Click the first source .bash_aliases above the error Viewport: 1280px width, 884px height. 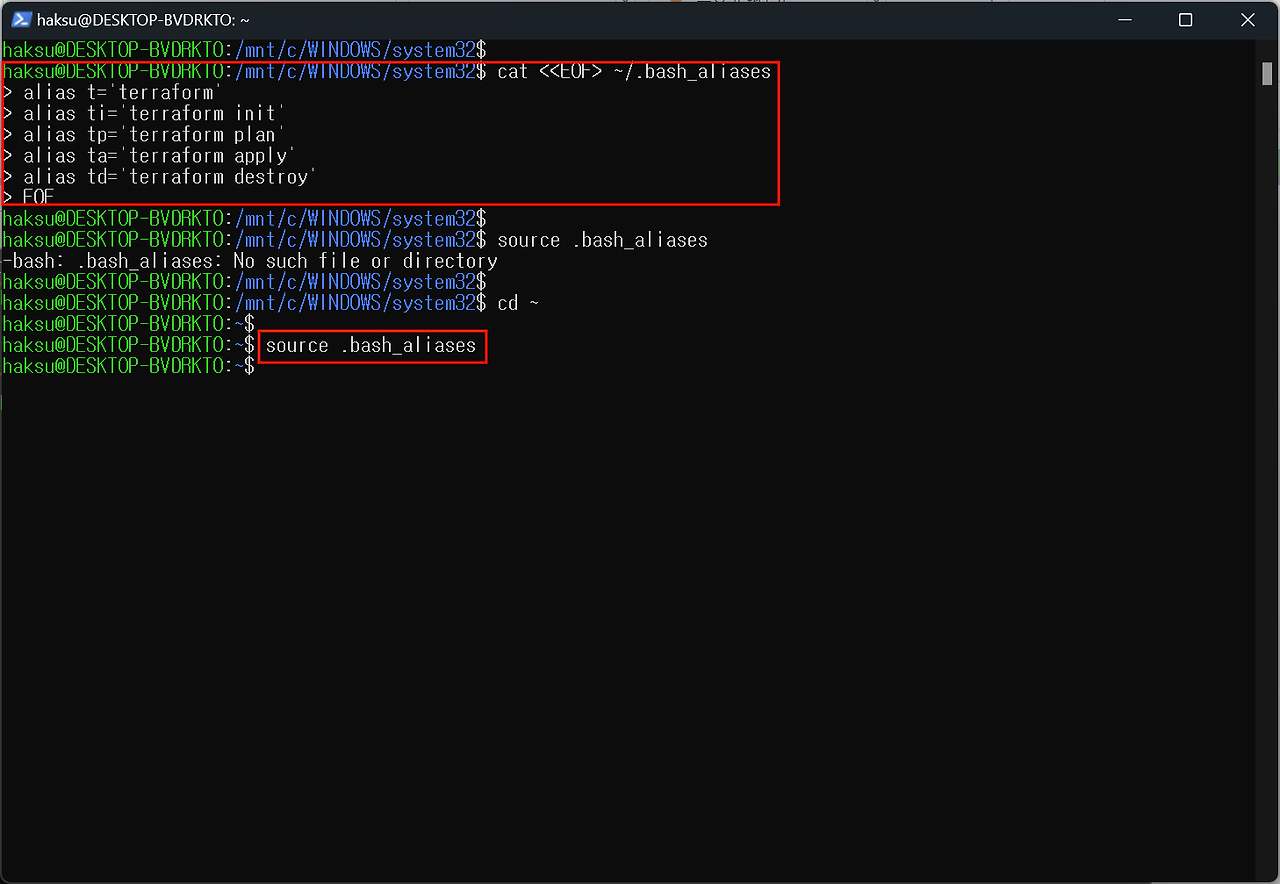pyautogui.click(x=602, y=240)
